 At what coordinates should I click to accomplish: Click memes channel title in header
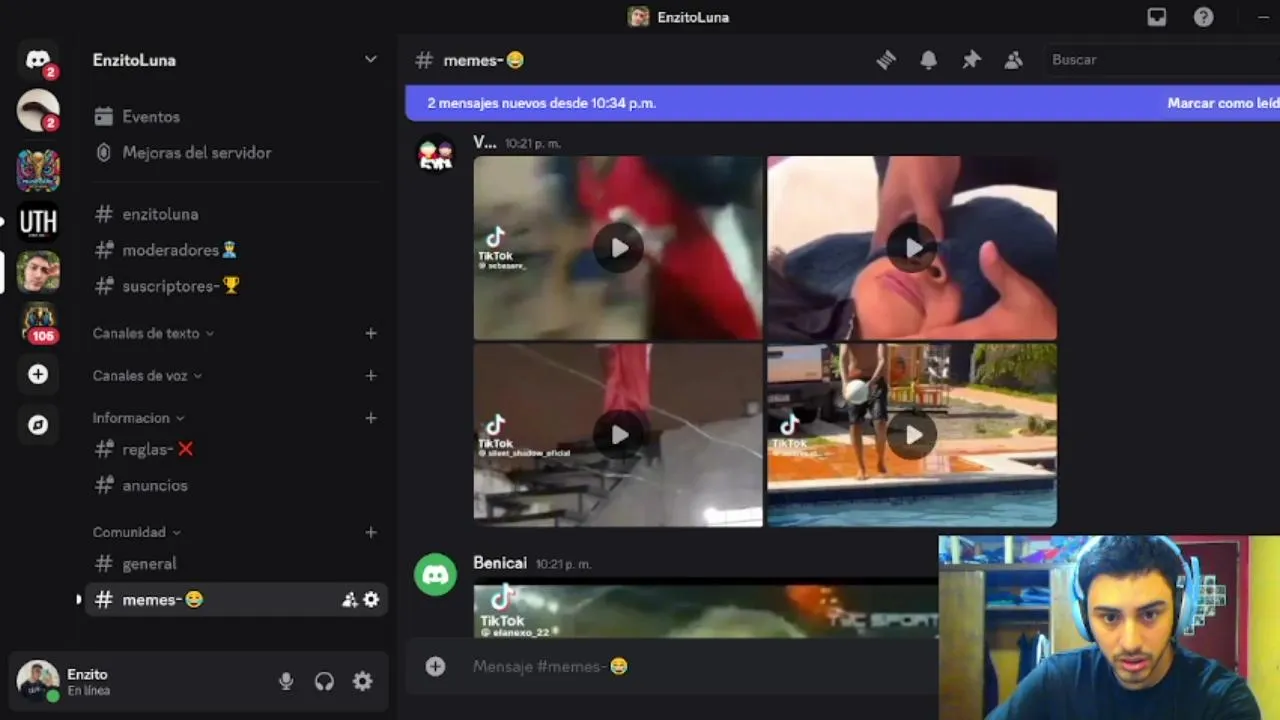(484, 60)
